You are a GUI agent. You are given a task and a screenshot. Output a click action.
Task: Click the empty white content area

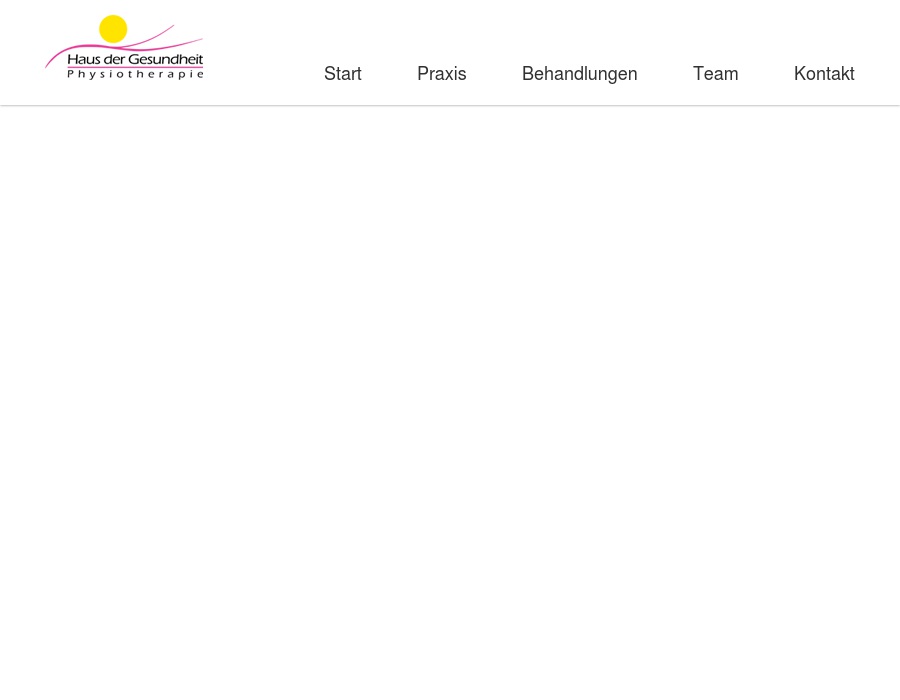click(x=450, y=400)
